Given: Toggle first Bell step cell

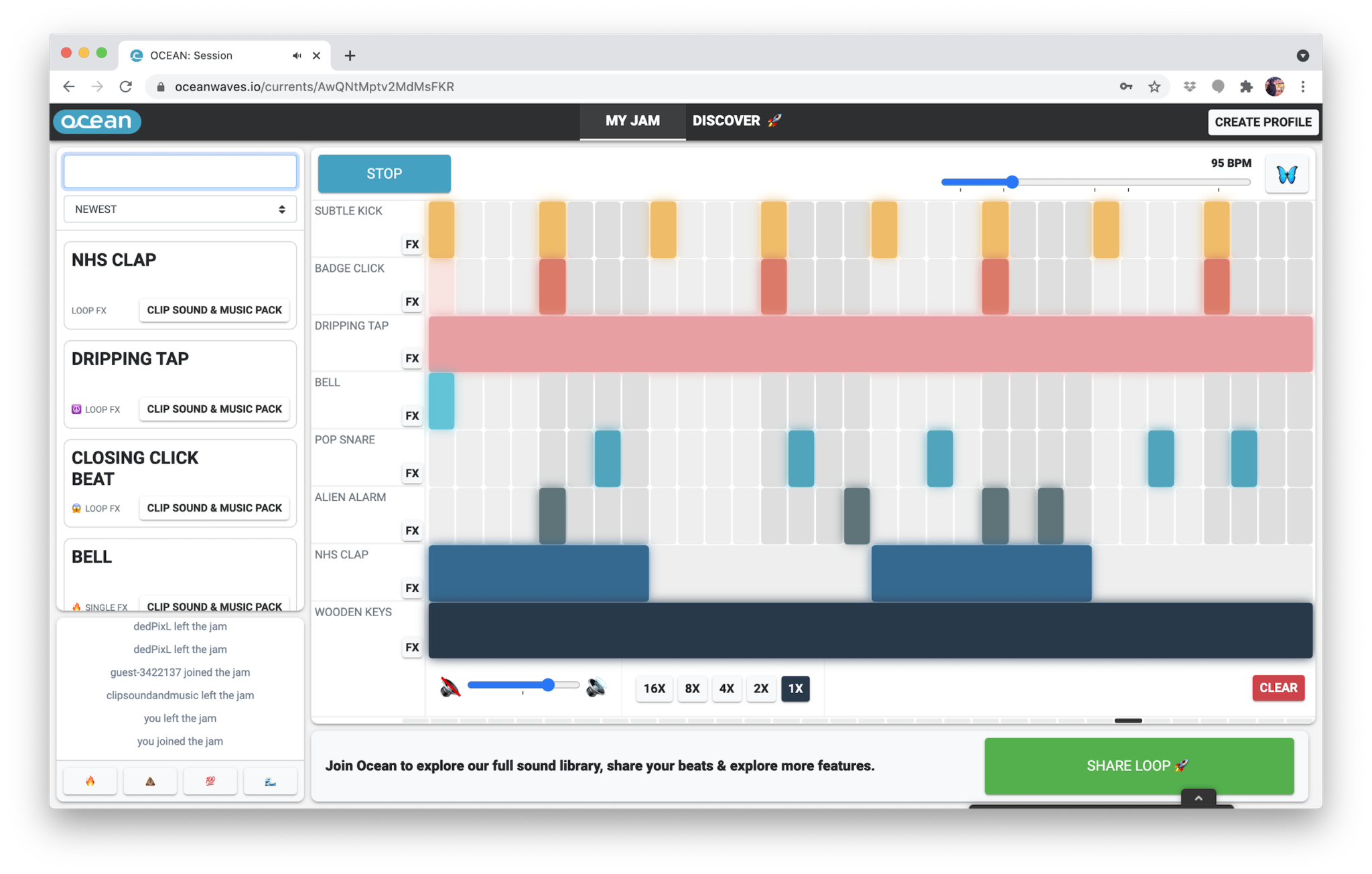Looking at the screenshot, I should (x=441, y=400).
